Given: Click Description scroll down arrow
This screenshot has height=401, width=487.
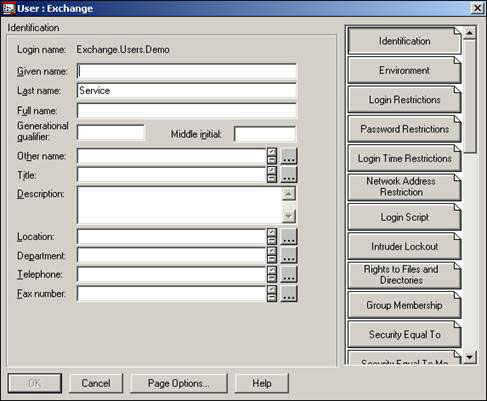Looking at the screenshot, I should (289, 216).
